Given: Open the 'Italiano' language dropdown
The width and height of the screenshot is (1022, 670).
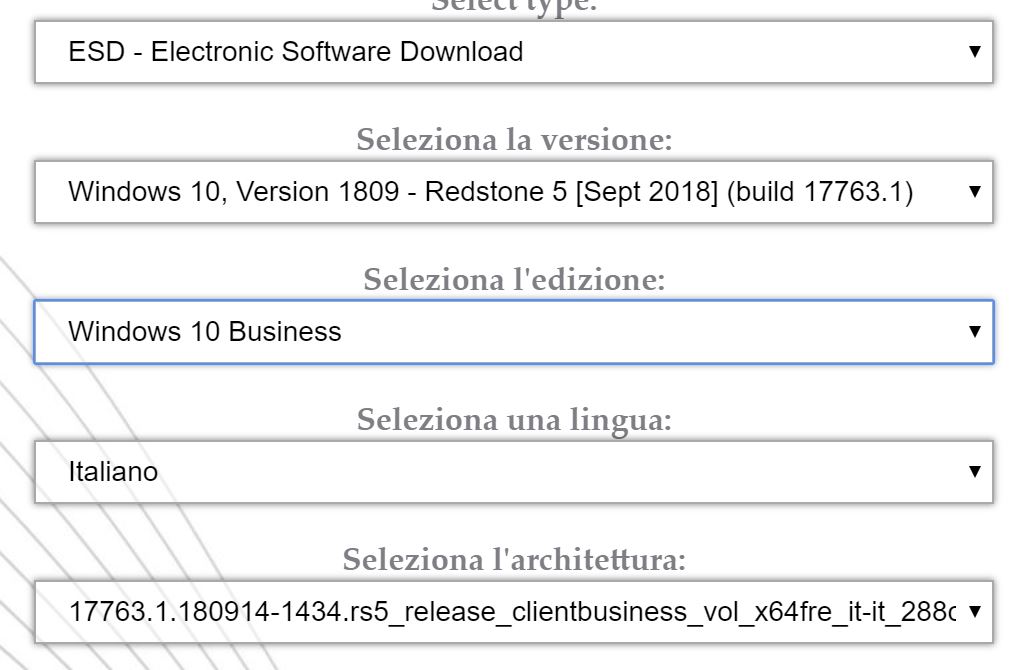Looking at the screenshot, I should 500,471.
